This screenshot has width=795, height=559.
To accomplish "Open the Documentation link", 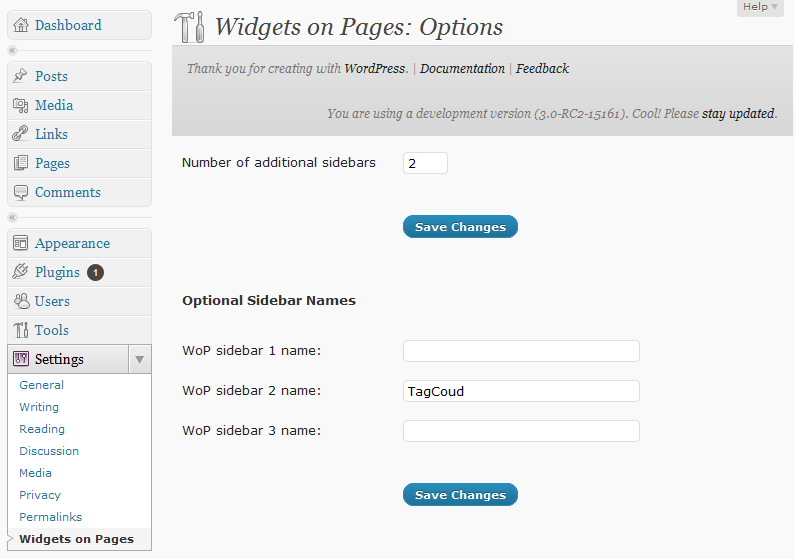I will click(x=462, y=69).
